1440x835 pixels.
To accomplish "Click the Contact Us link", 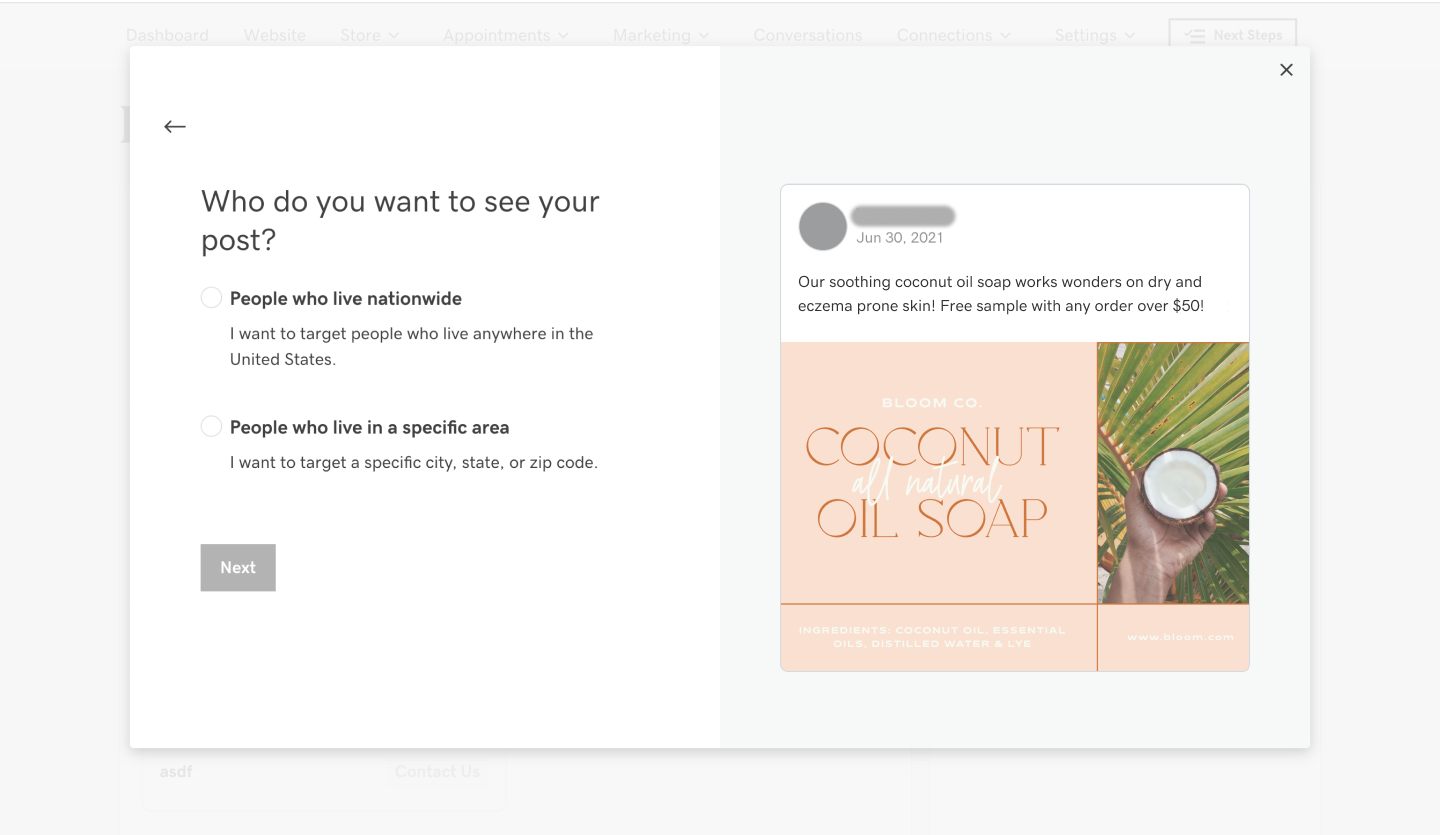I will [437, 771].
